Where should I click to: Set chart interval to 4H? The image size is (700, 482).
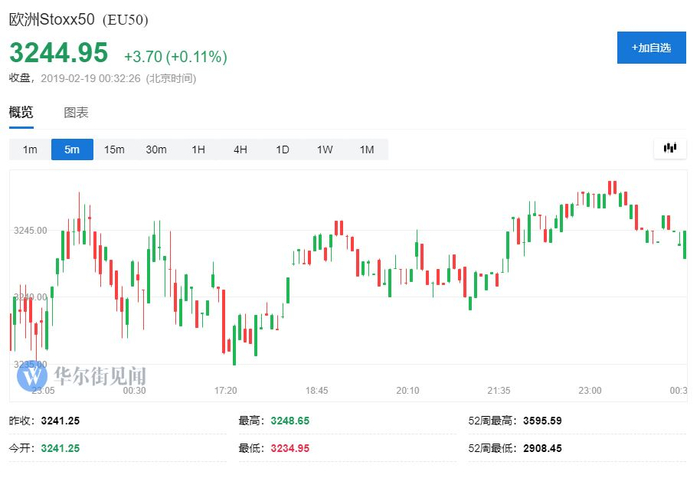(x=240, y=150)
